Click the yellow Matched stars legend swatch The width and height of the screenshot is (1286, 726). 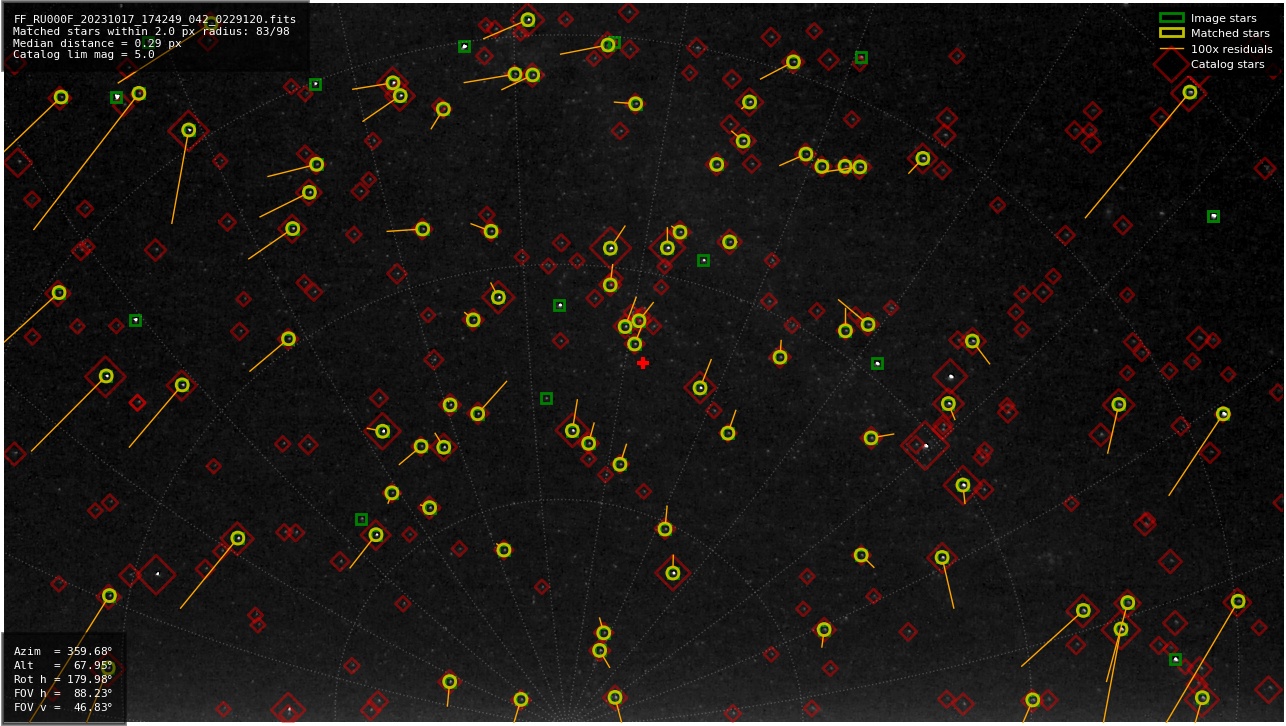[1171, 33]
